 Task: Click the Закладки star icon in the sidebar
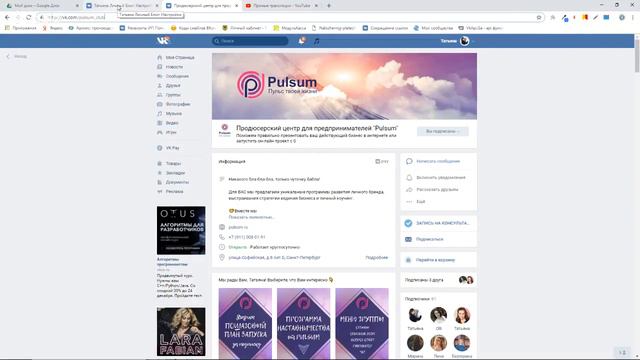coord(160,173)
